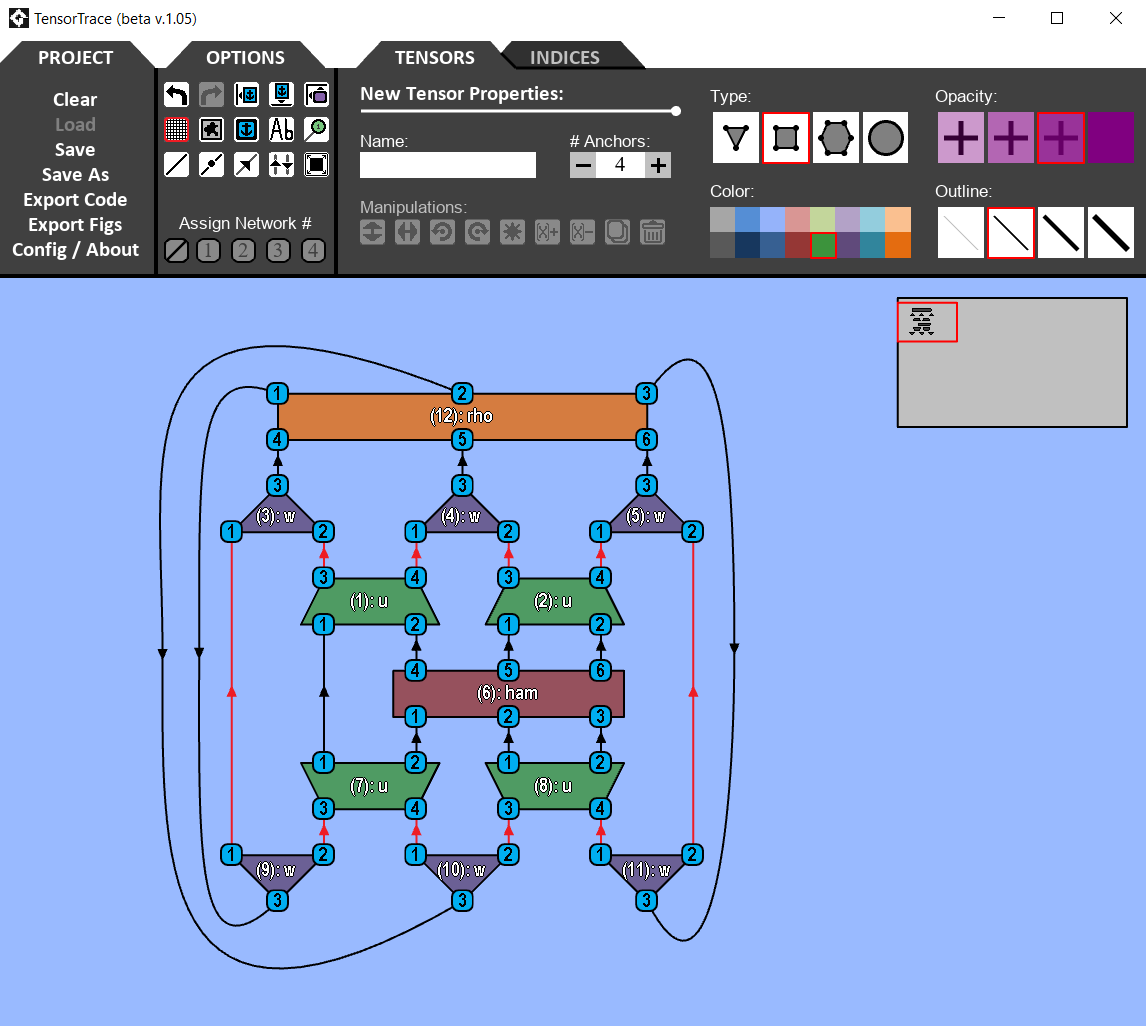Select the (12): rho tensor
1146x1026 pixels.
point(462,417)
